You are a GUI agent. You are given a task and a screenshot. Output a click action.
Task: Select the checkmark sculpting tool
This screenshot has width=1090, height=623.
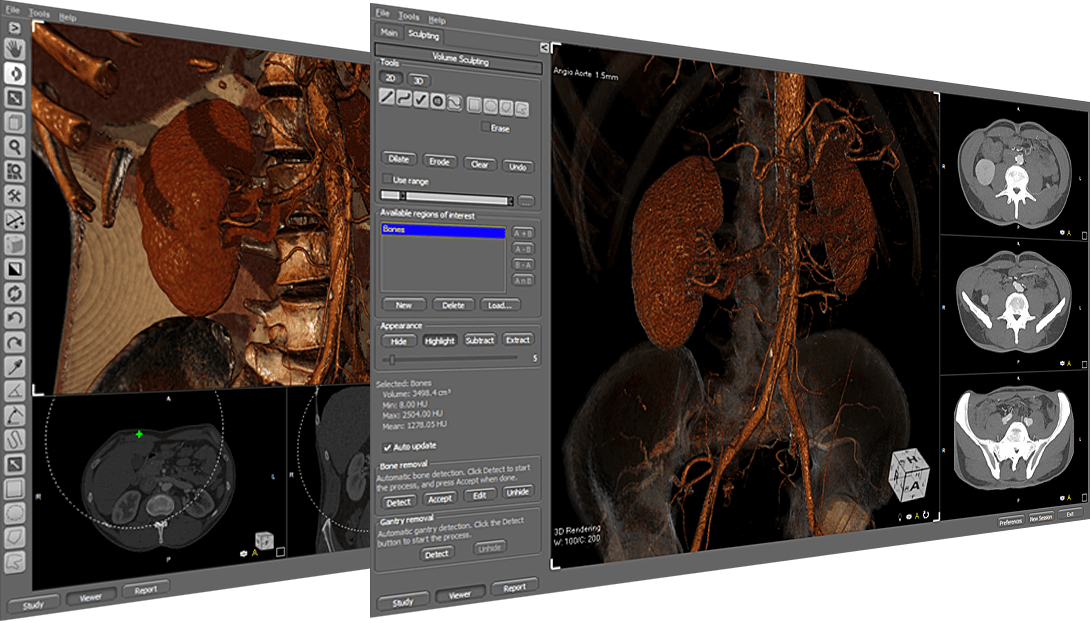(x=421, y=100)
